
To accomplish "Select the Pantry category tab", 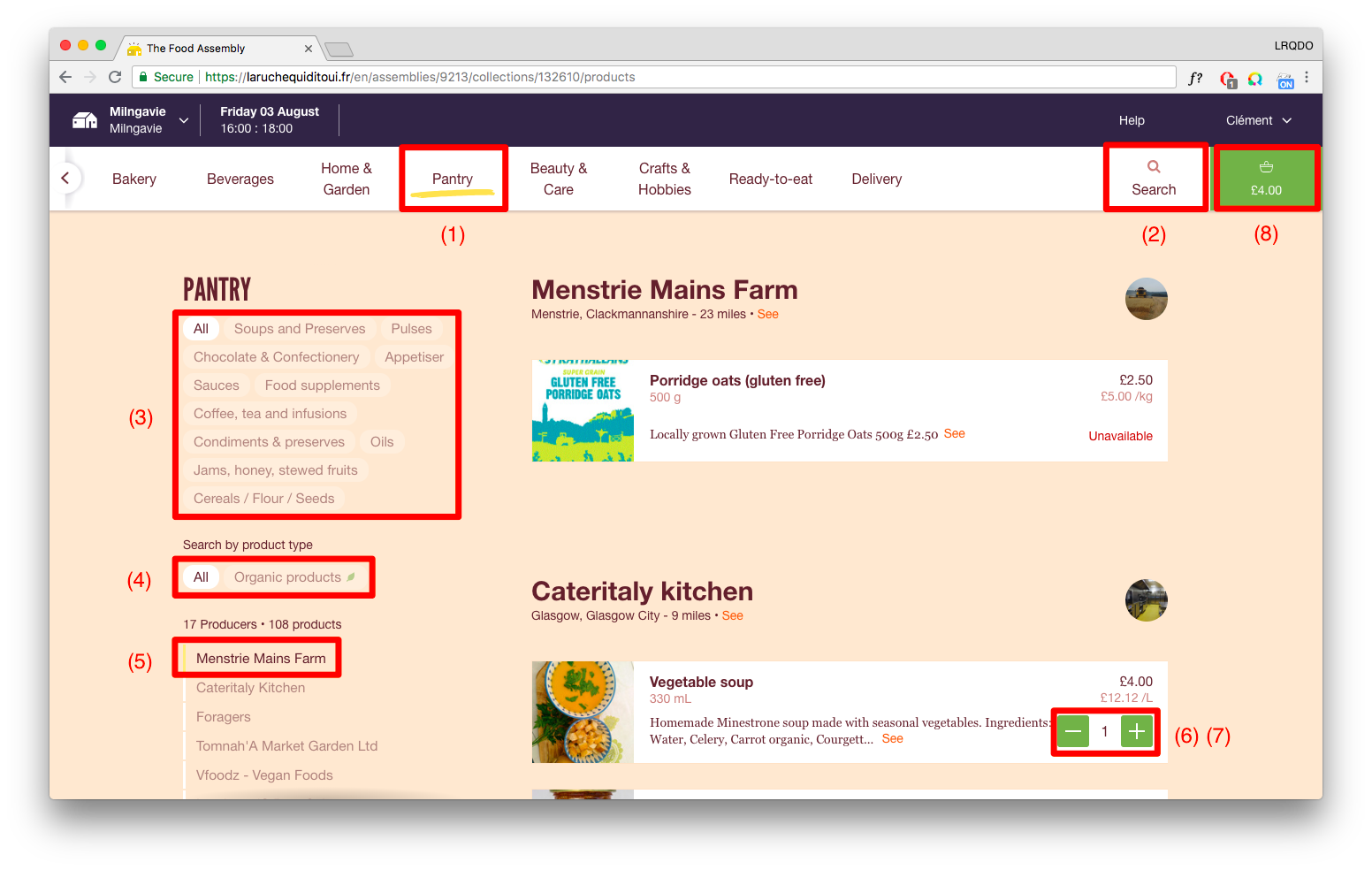I will [x=453, y=179].
